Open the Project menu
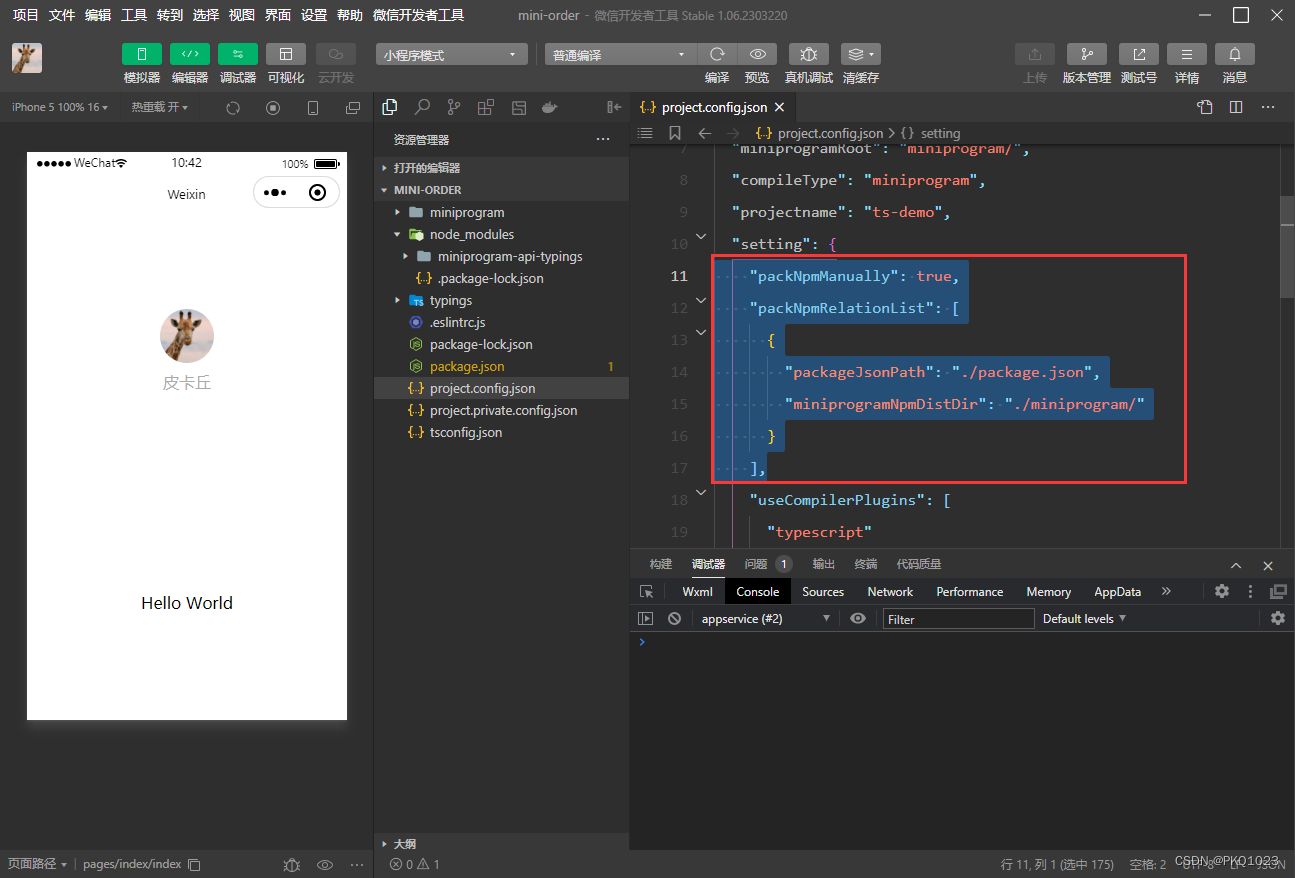This screenshot has height=878, width=1295. pos(25,15)
